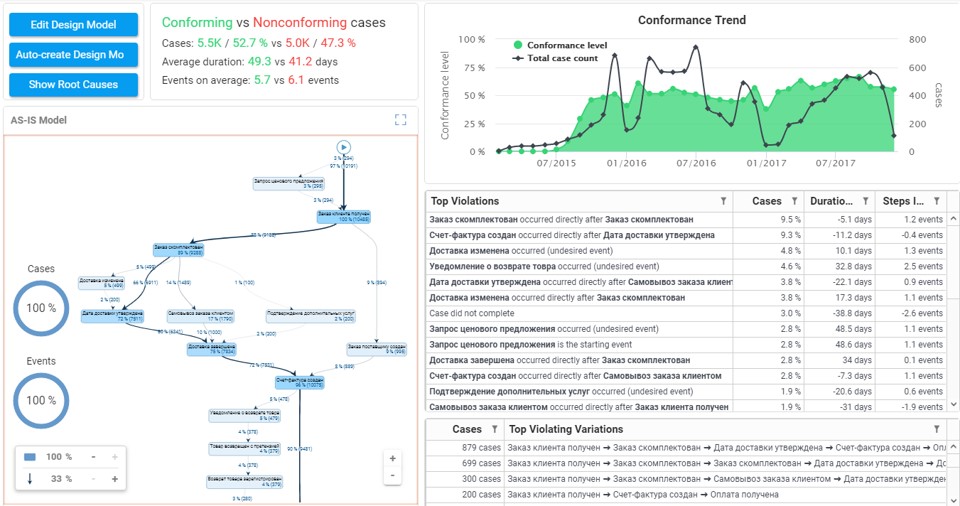Sort by Top Violating Variations header
The image size is (960, 506).
[566, 429]
